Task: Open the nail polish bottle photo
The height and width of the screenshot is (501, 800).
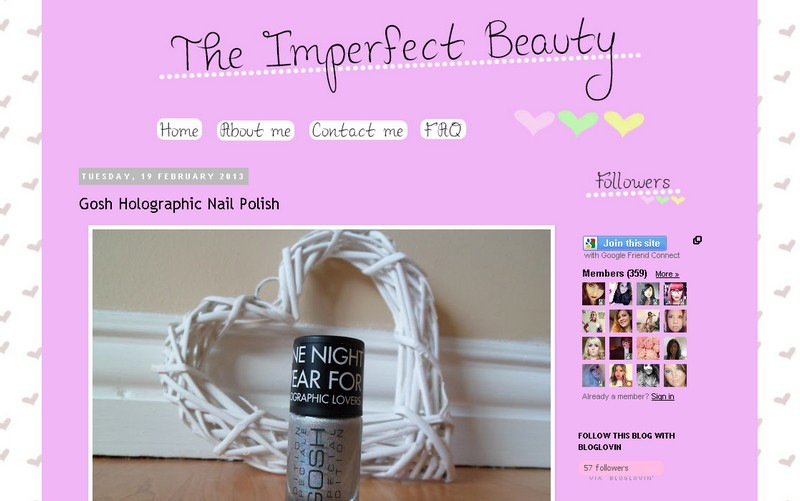Action: 321,364
